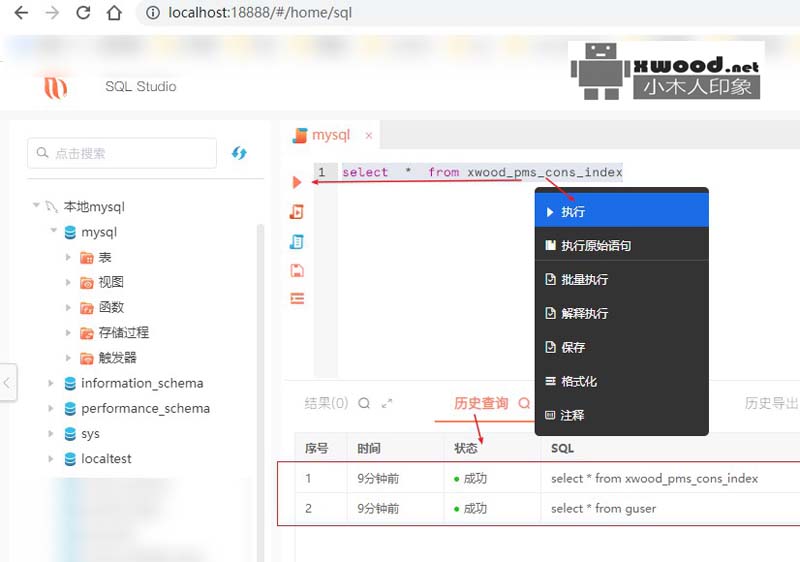The image size is (800, 562).
Task: Choose 批量执行 in the context menu
Action: (x=621, y=279)
